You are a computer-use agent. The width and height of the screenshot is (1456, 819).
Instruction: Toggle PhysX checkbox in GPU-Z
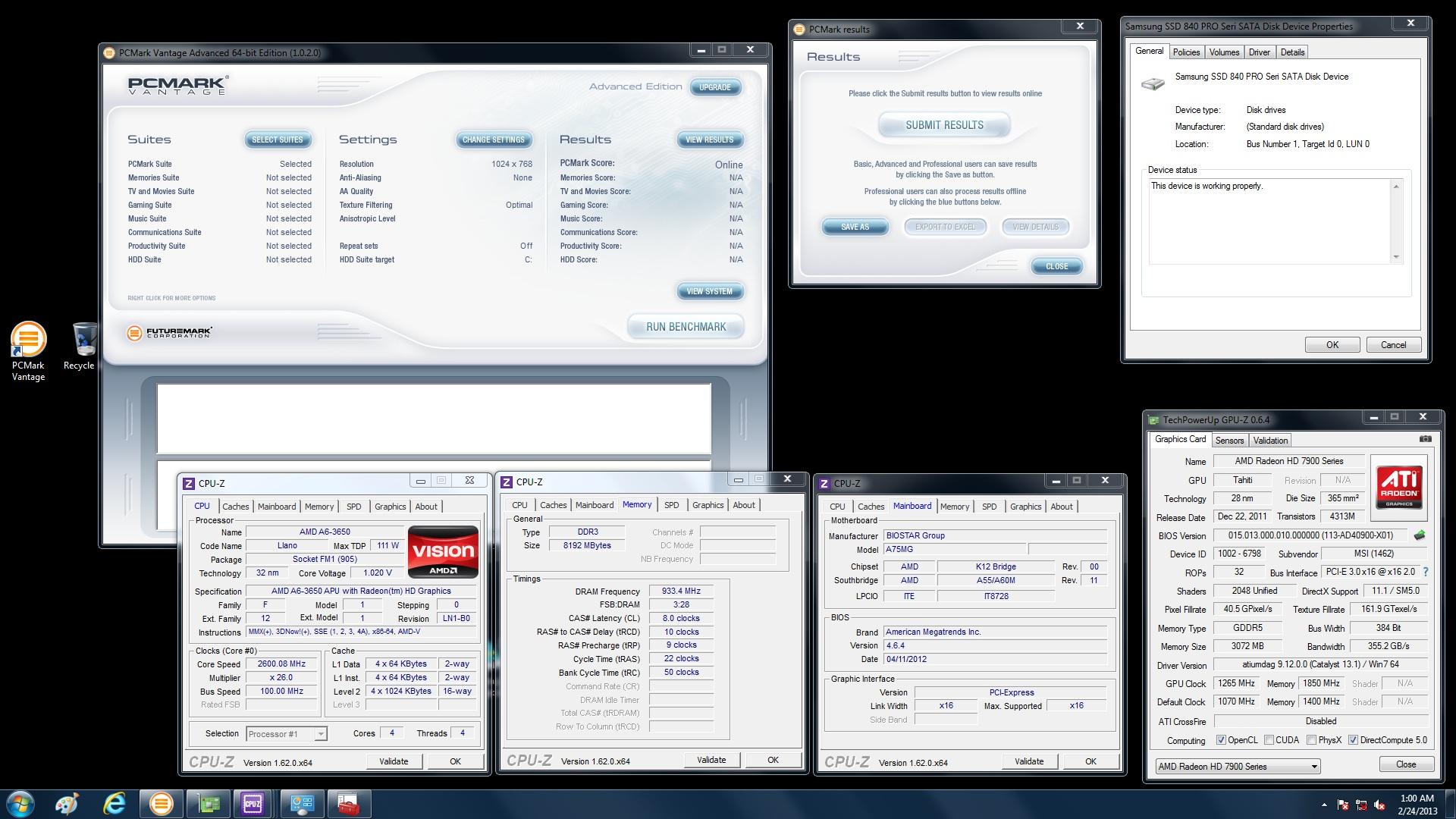(1311, 740)
